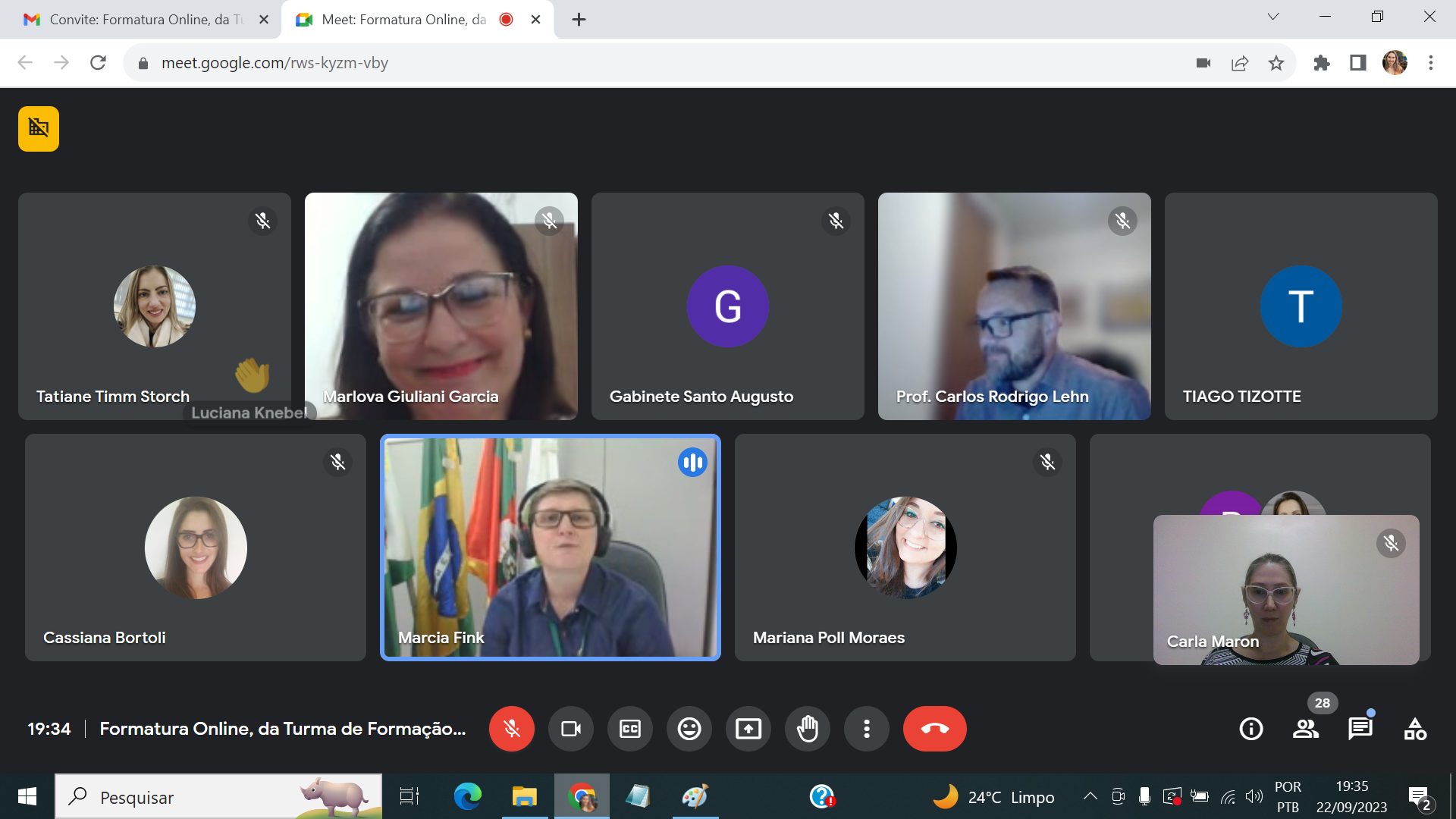Show the participants people panel
The width and height of the screenshot is (1456, 819).
click(1306, 729)
